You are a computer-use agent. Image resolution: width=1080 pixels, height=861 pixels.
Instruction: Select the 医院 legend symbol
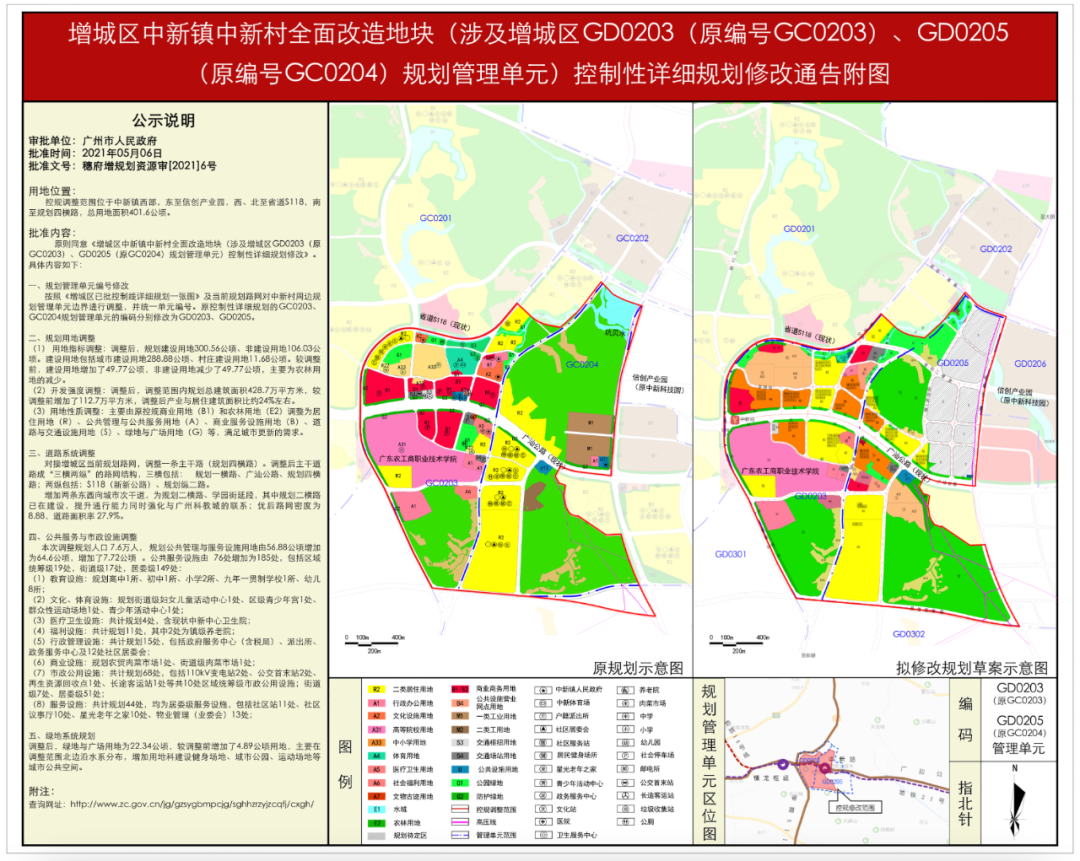pyautogui.click(x=543, y=822)
